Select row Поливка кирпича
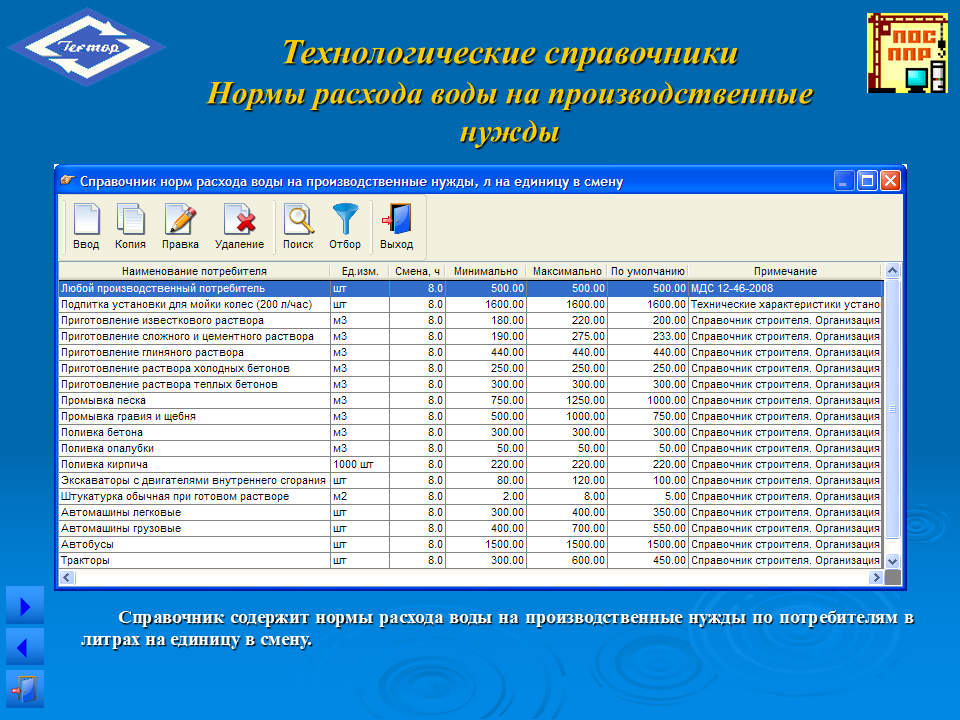Screen dimensions: 960x720 (470, 464)
